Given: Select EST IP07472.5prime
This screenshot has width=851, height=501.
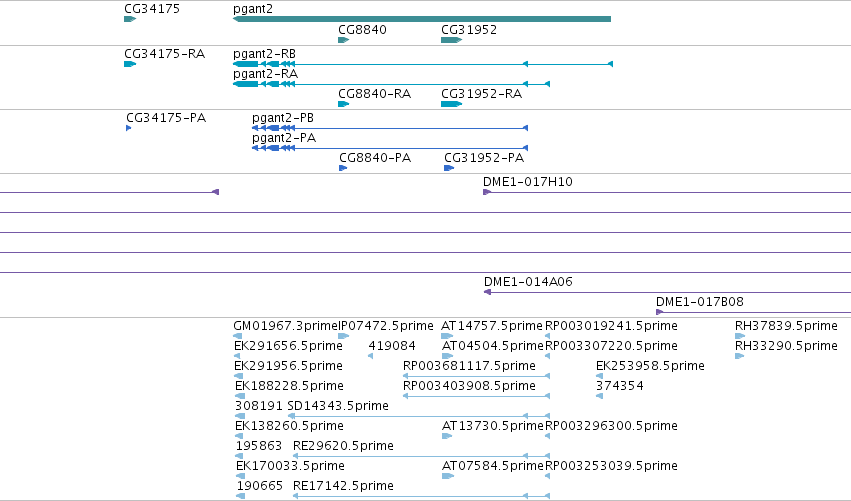Looking at the screenshot, I should click(386, 326).
